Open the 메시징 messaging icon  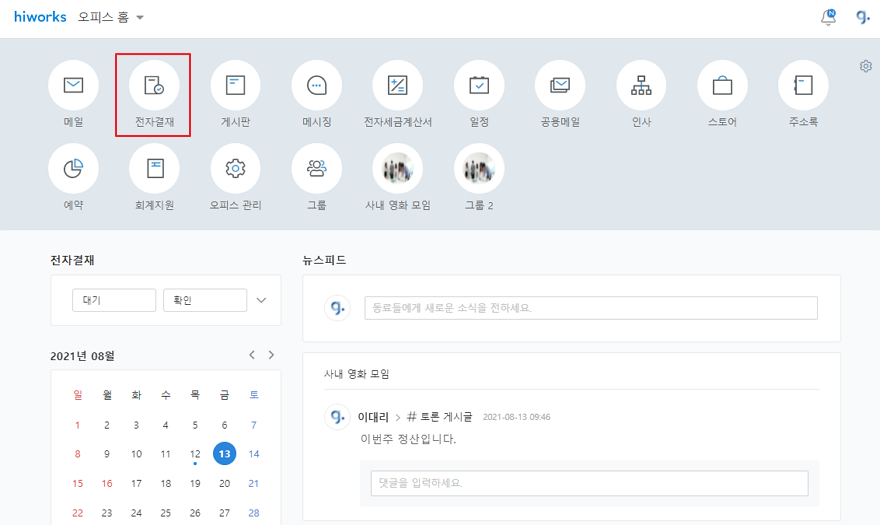pyautogui.click(x=317, y=85)
